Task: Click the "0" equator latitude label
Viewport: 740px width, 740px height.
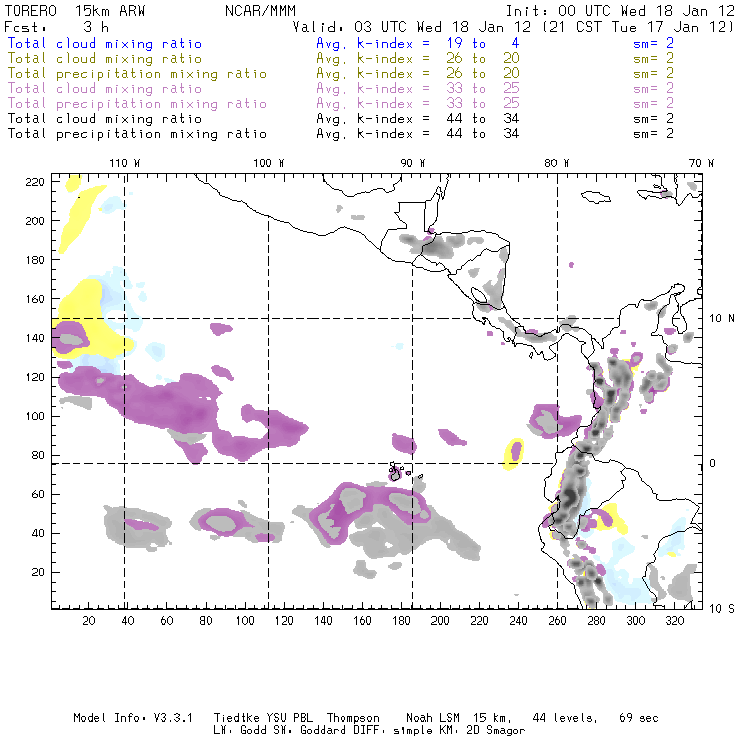Action: (x=713, y=463)
